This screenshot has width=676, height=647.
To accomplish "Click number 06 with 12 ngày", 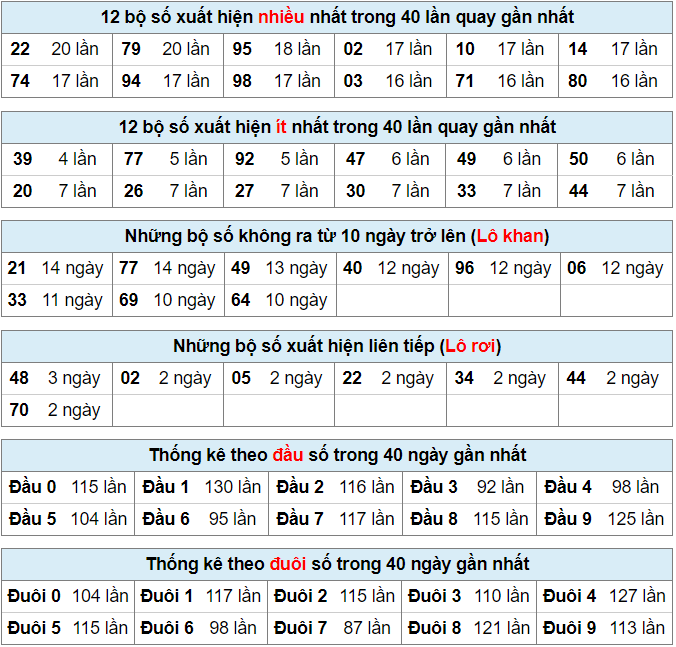I will point(617,268).
